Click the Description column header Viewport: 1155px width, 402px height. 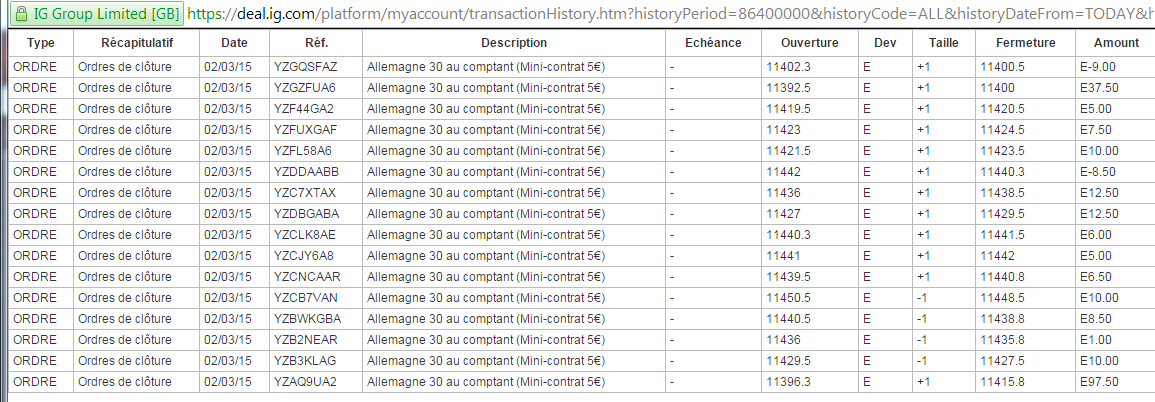coord(514,43)
